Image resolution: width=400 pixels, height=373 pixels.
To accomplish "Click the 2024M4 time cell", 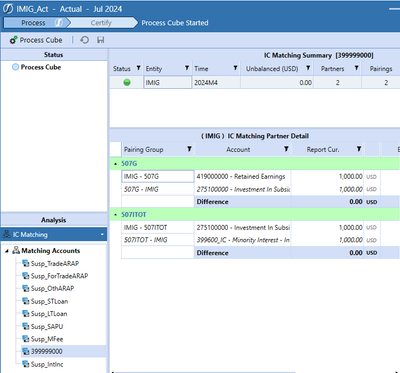I will tap(216, 82).
